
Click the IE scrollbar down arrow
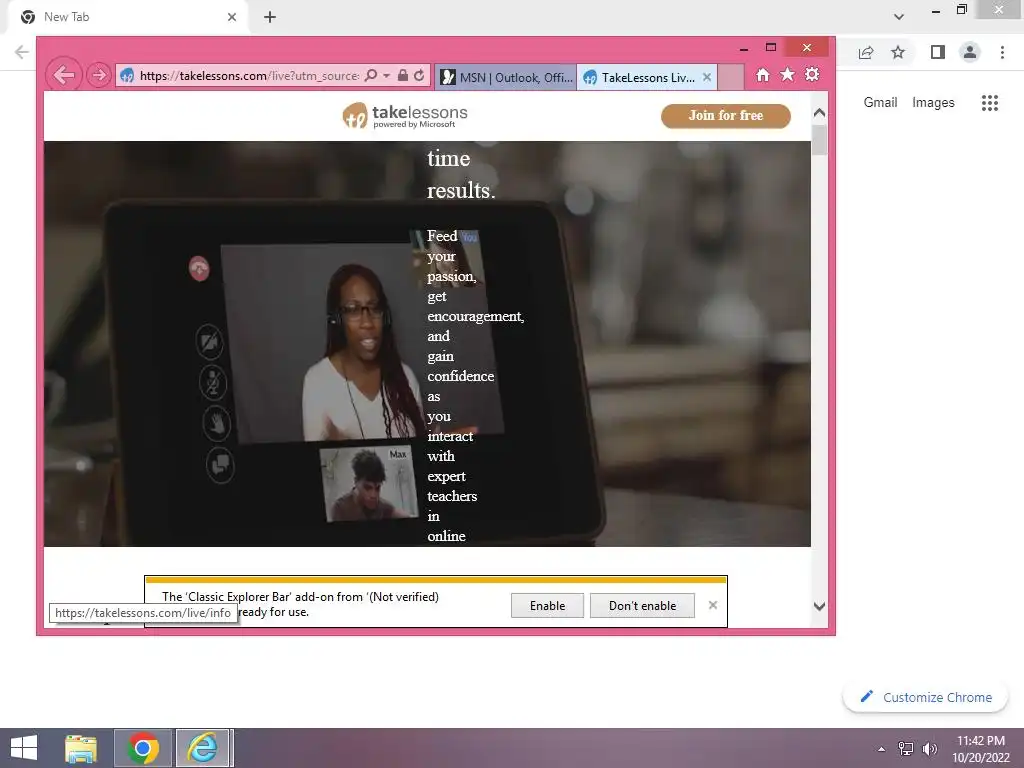click(820, 606)
